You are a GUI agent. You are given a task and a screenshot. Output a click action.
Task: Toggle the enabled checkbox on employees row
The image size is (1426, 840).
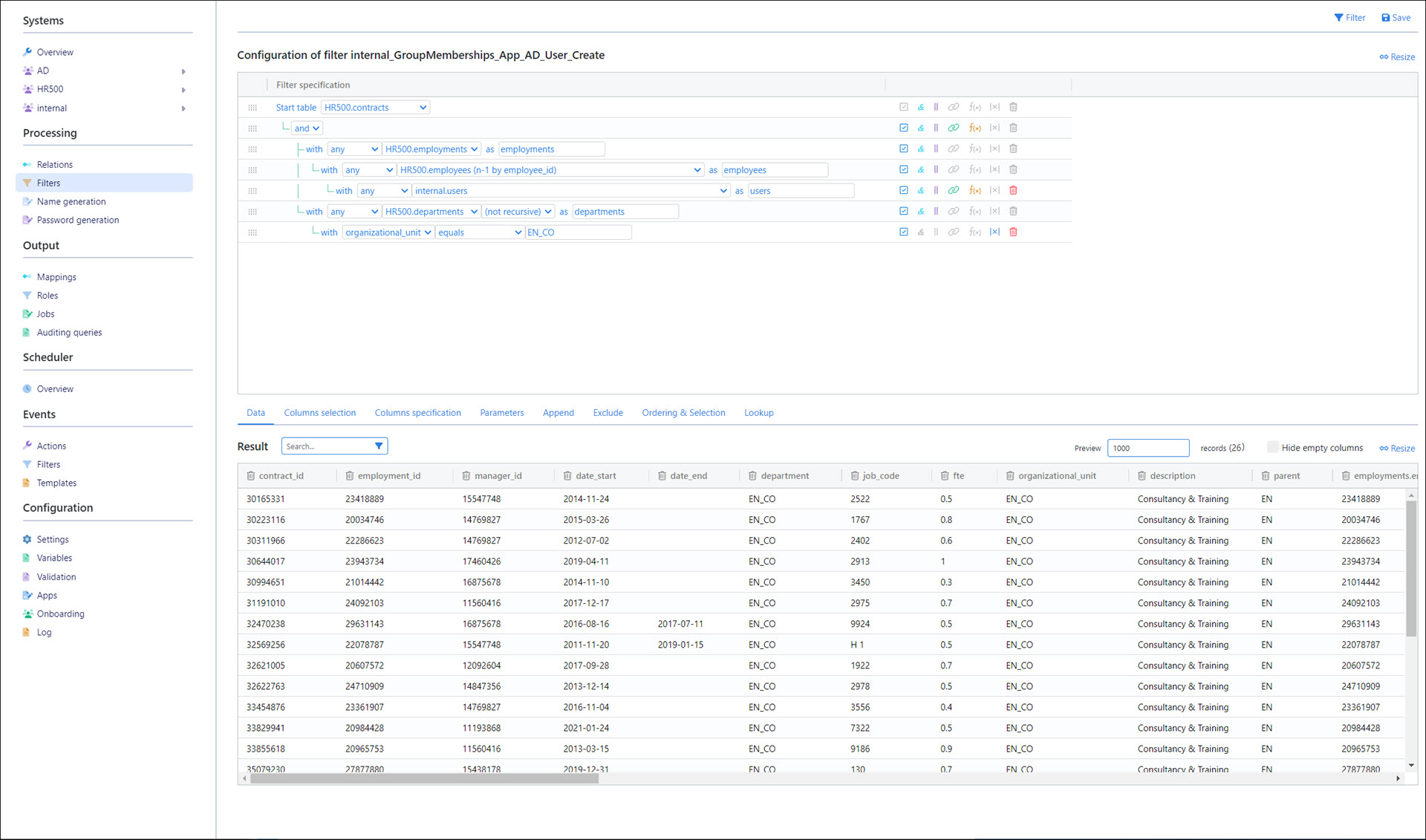pyautogui.click(x=903, y=170)
